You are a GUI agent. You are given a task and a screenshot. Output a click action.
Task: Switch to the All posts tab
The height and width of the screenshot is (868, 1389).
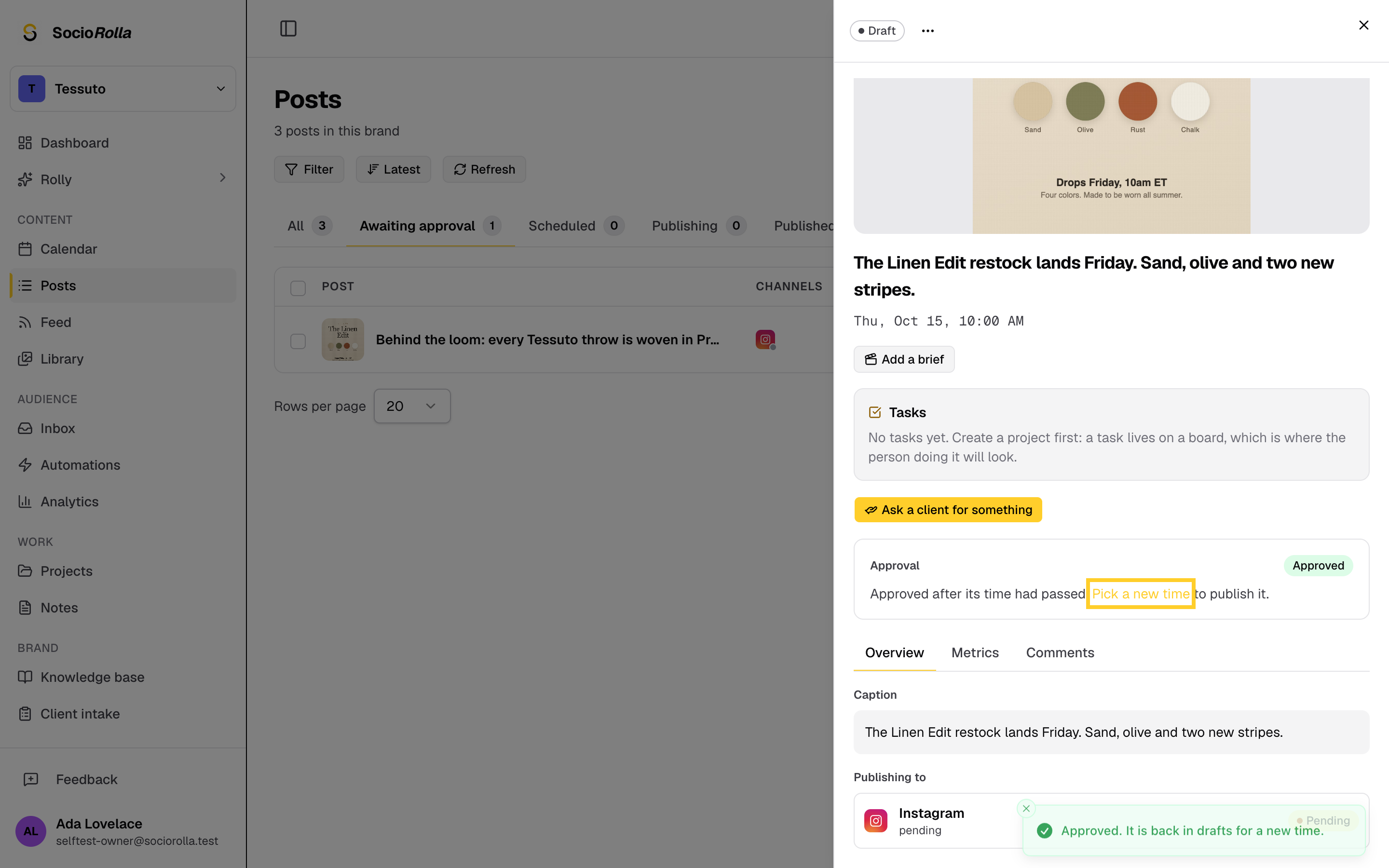[x=309, y=226]
